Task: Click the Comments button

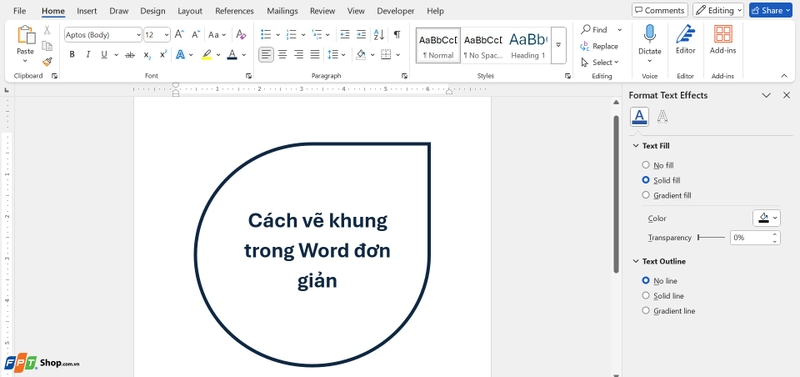Action: 660,10
